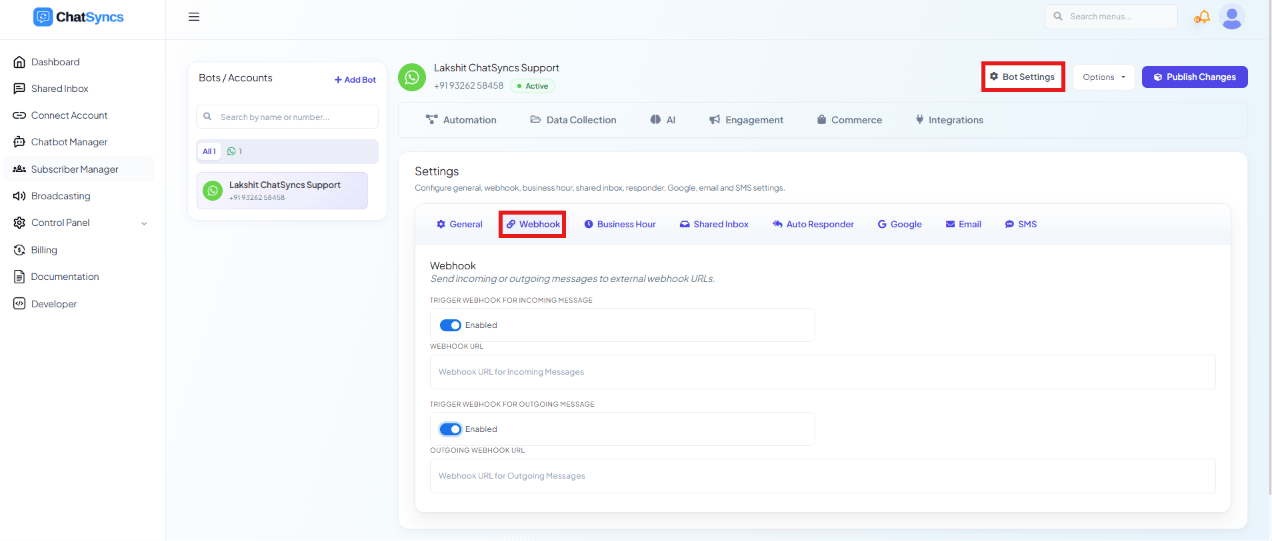Open the Business Hour tab
Image resolution: width=1272 pixels, height=541 pixels.
pyautogui.click(x=620, y=224)
